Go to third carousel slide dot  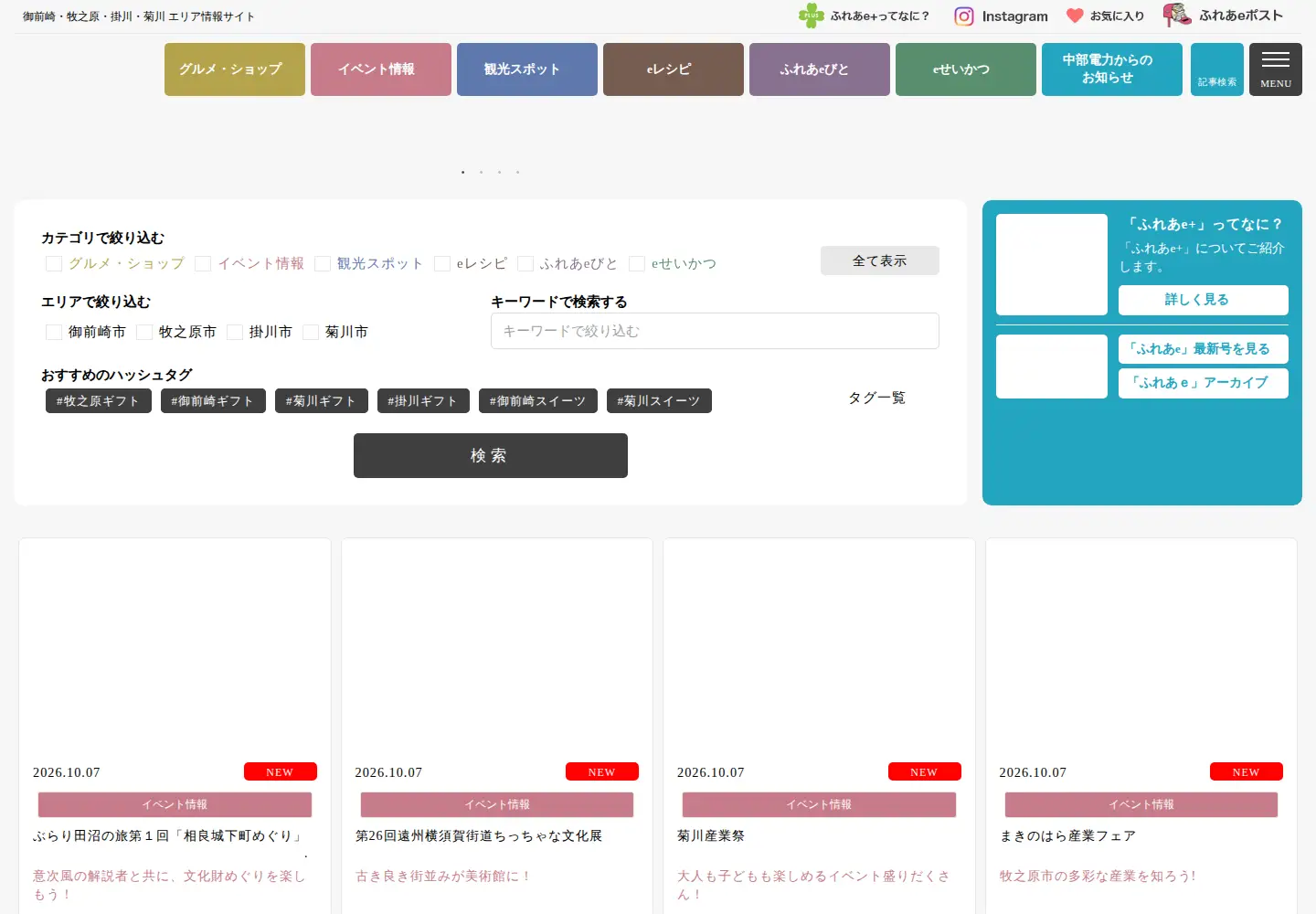coord(500,172)
